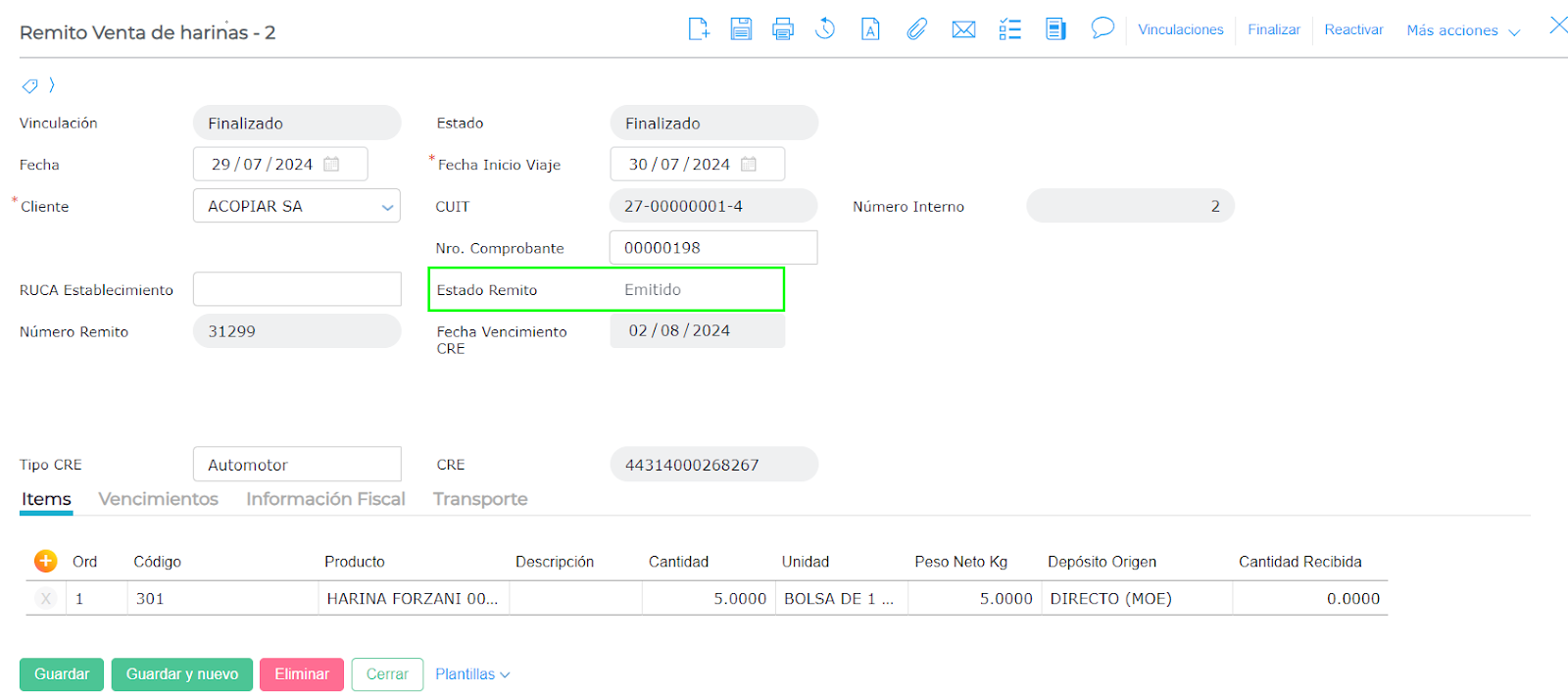Send by email using envelope icon

(x=963, y=29)
